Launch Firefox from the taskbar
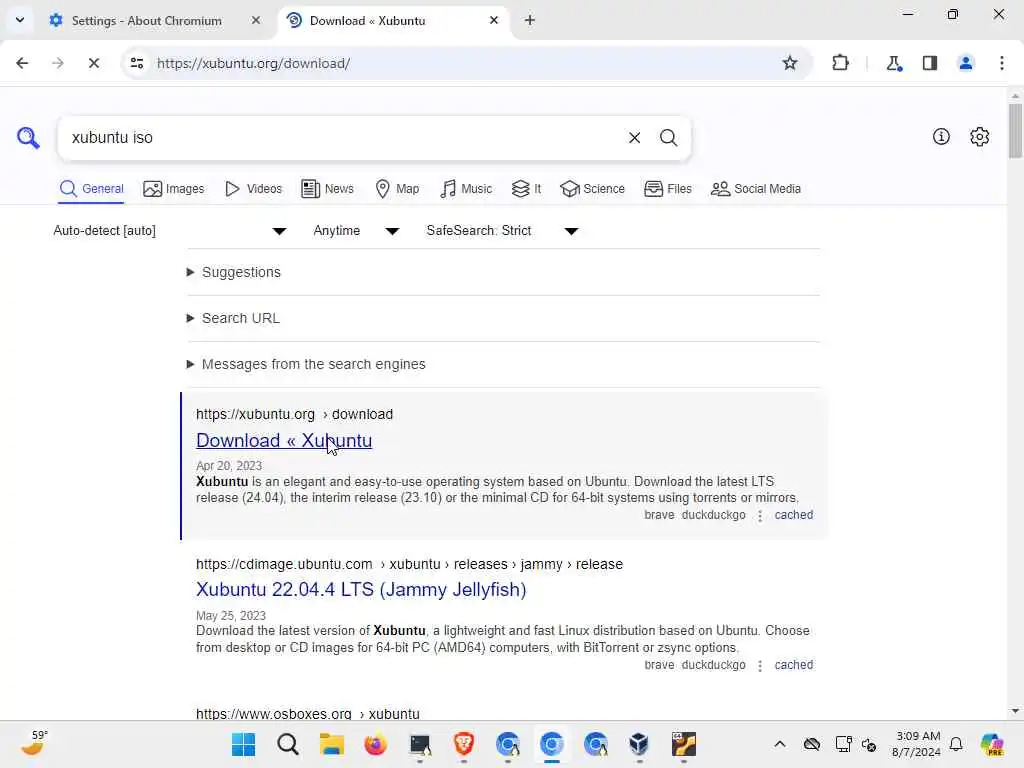Image resolution: width=1024 pixels, height=768 pixels. coord(376,744)
